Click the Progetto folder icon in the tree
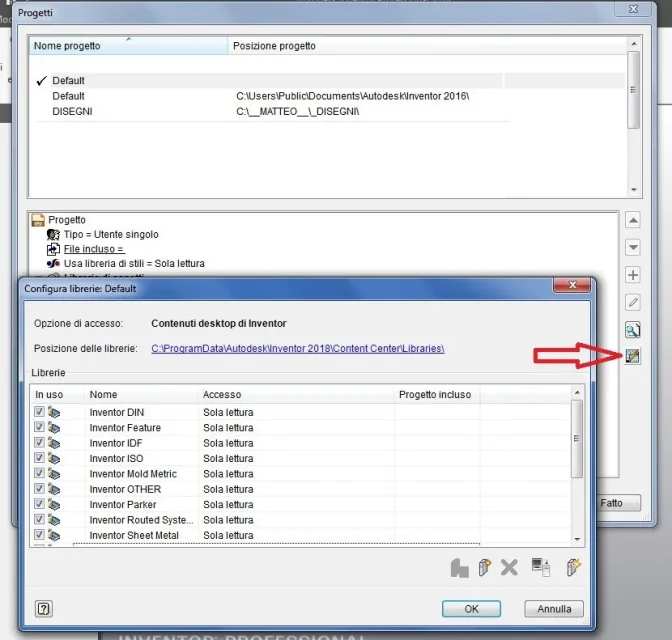This screenshot has width=672, height=640. point(38,220)
